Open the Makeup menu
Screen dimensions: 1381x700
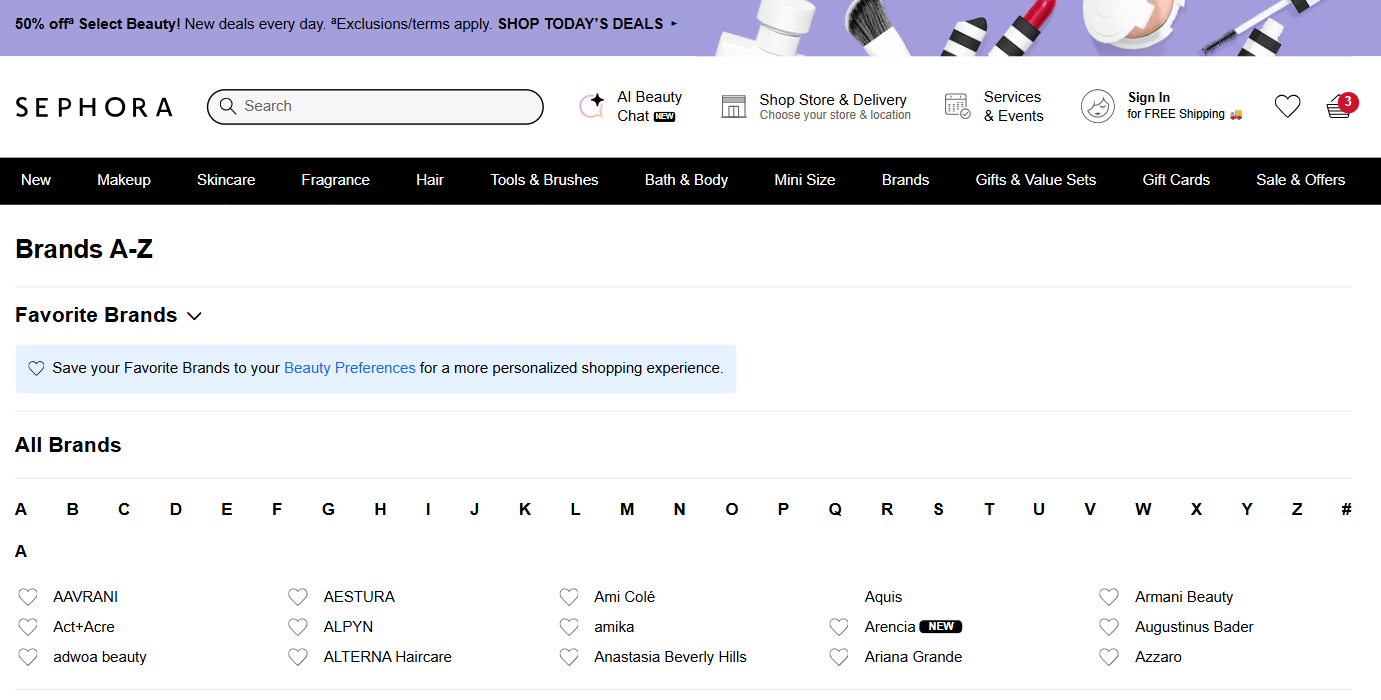[x=124, y=180]
